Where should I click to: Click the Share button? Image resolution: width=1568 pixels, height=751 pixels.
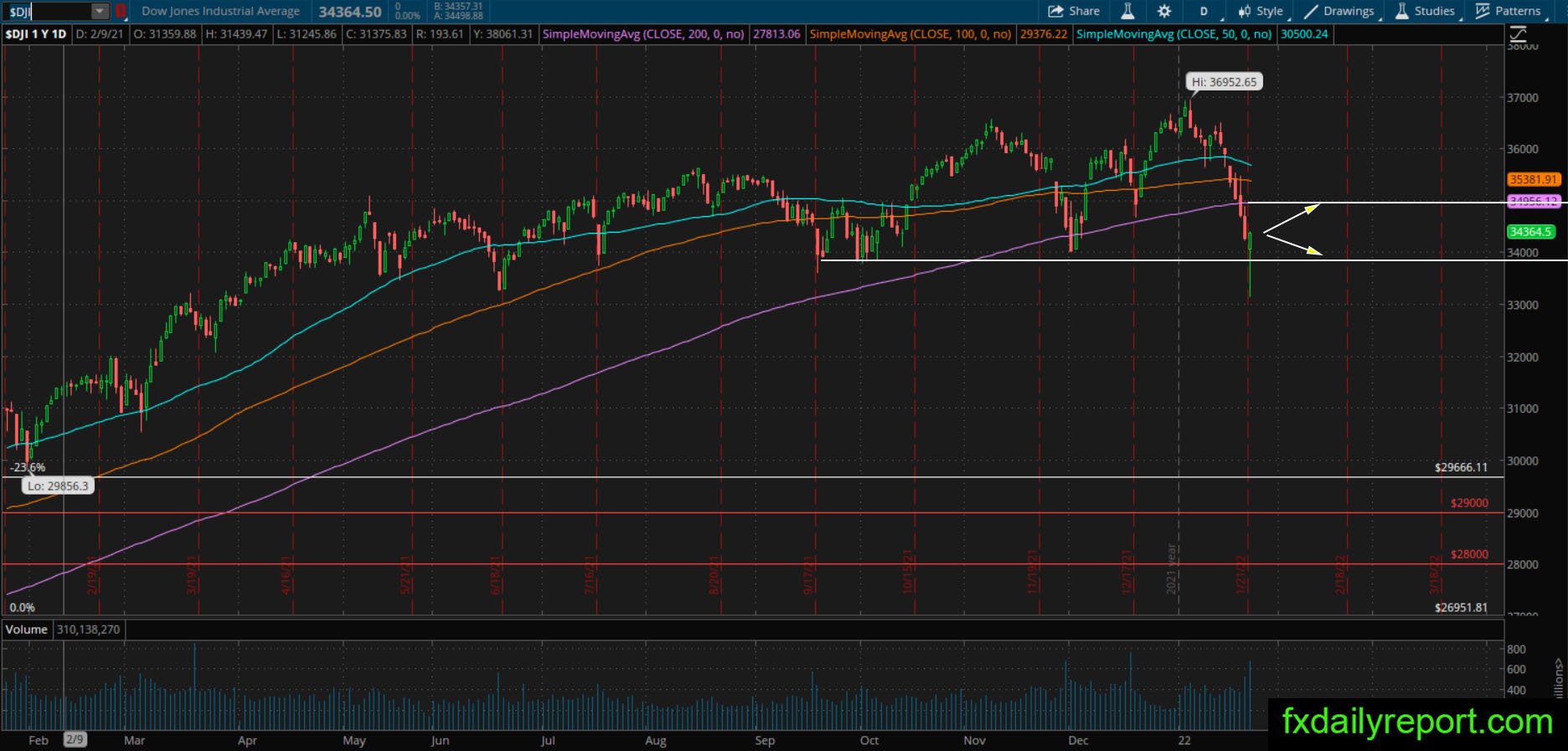point(1073,11)
